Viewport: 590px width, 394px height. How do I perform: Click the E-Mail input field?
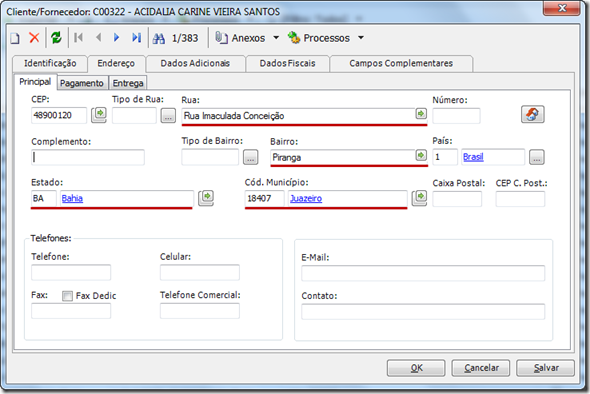click(x=423, y=273)
